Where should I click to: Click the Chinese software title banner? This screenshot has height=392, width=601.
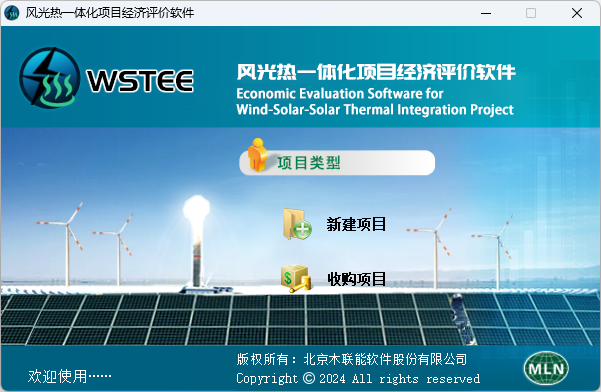click(x=376, y=72)
